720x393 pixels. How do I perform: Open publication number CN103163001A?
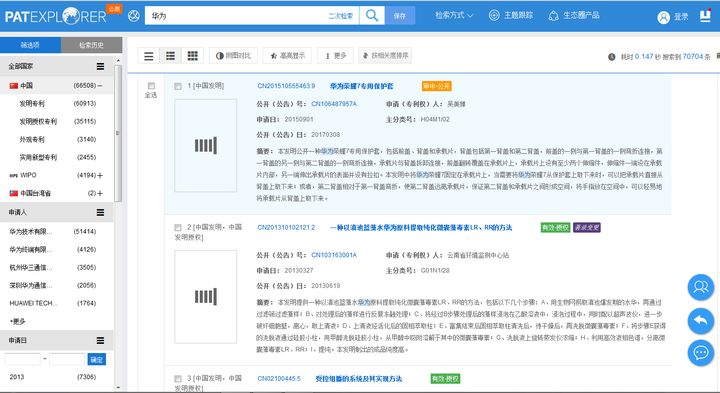(334, 255)
